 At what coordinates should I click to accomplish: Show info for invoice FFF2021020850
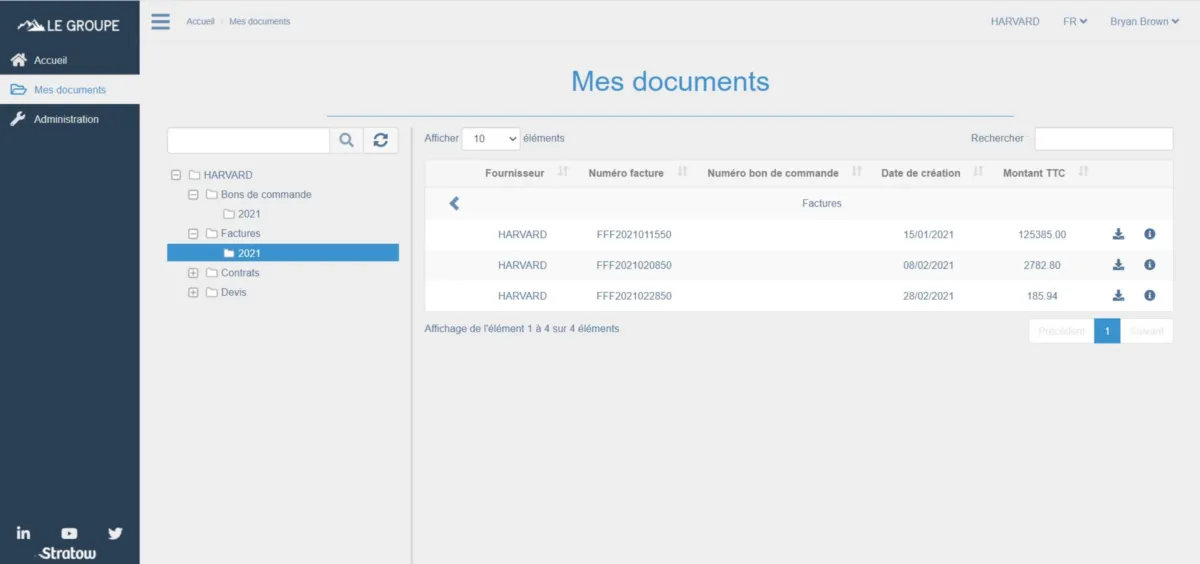(1149, 265)
